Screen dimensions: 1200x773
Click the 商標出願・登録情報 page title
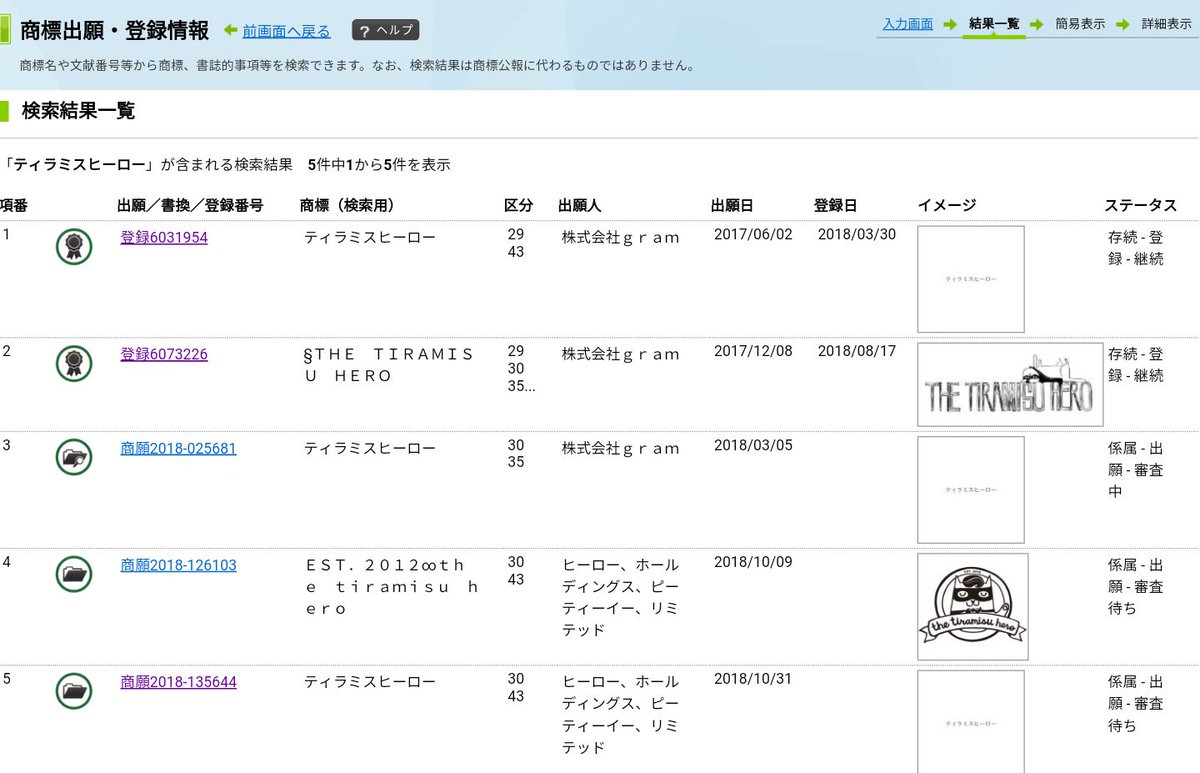pos(115,31)
